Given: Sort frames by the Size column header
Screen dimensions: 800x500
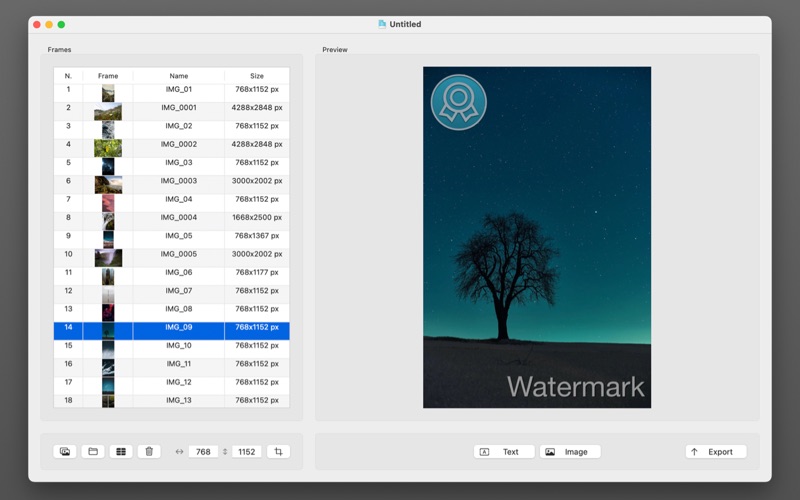Looking at the screenshot, I should [x=257, y=76].
